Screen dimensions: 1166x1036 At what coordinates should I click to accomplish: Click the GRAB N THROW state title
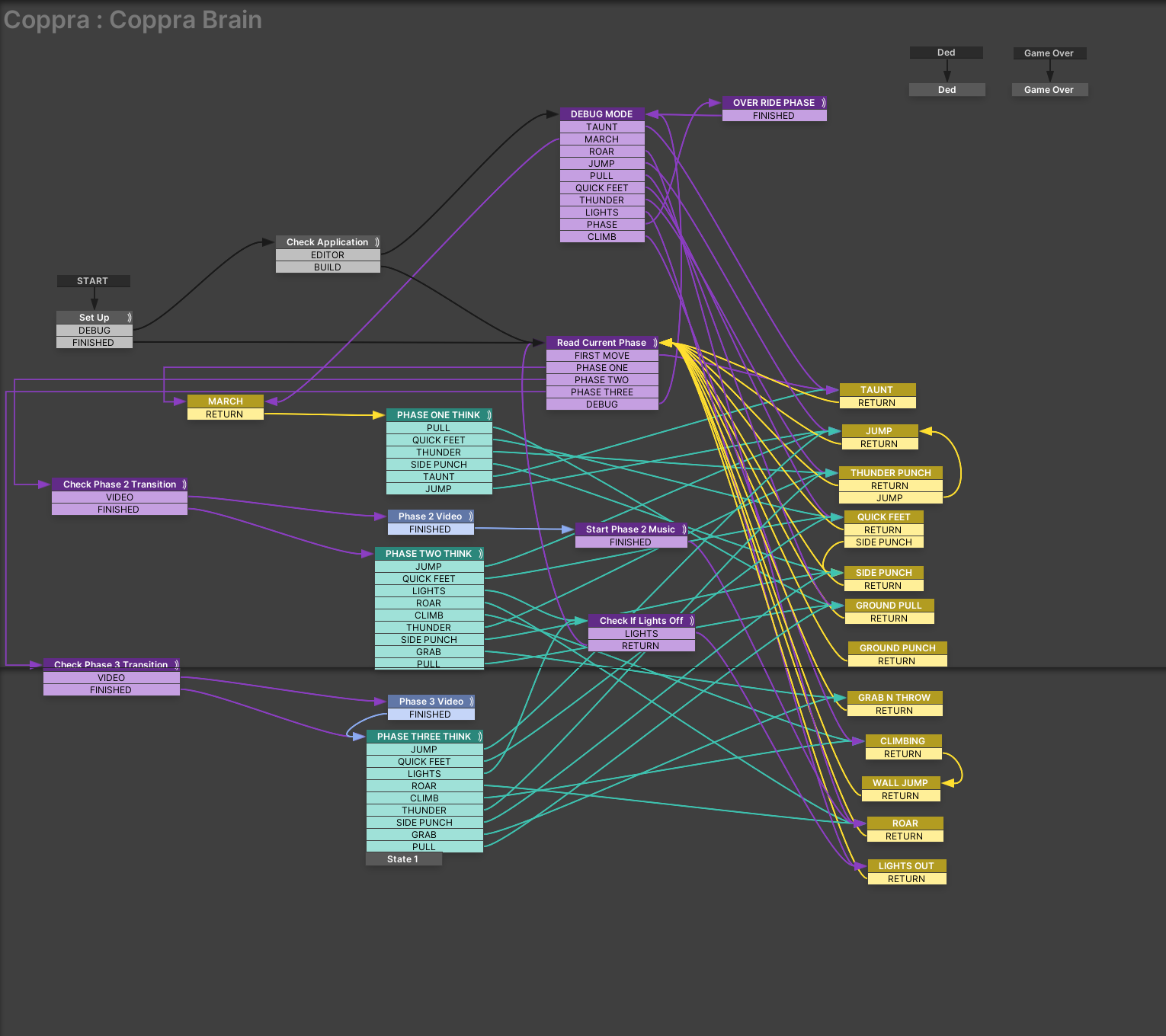tap(894, 698)
